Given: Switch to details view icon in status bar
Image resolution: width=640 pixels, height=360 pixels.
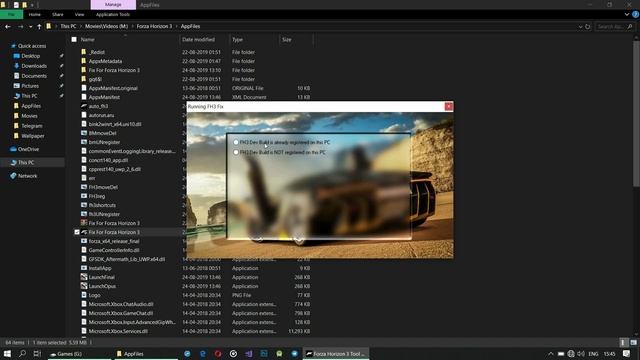Looking at the screenshot, I should point(623,342).
